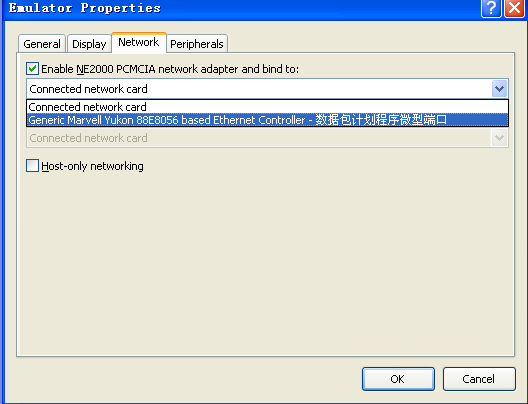
Task: Choose Connected network card in the open list
Action: coord(267,107)
